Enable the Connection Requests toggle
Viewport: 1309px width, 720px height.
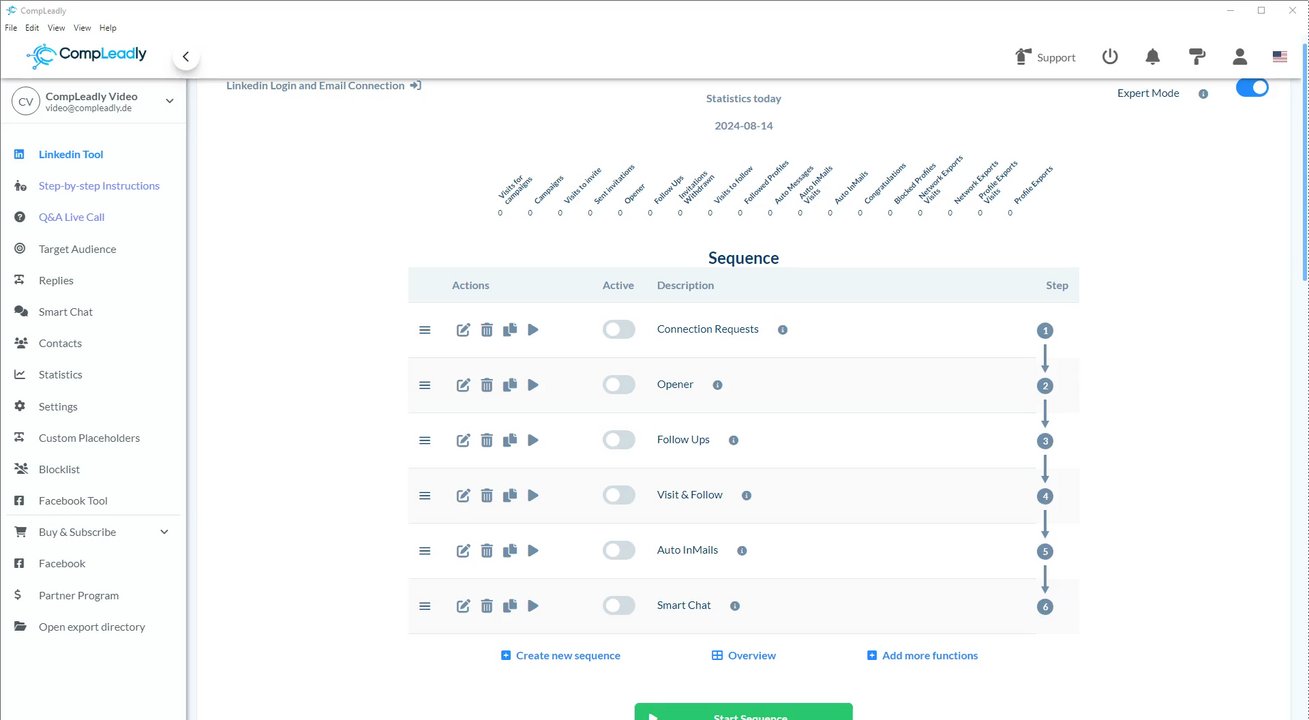click(x=618, y=330)
